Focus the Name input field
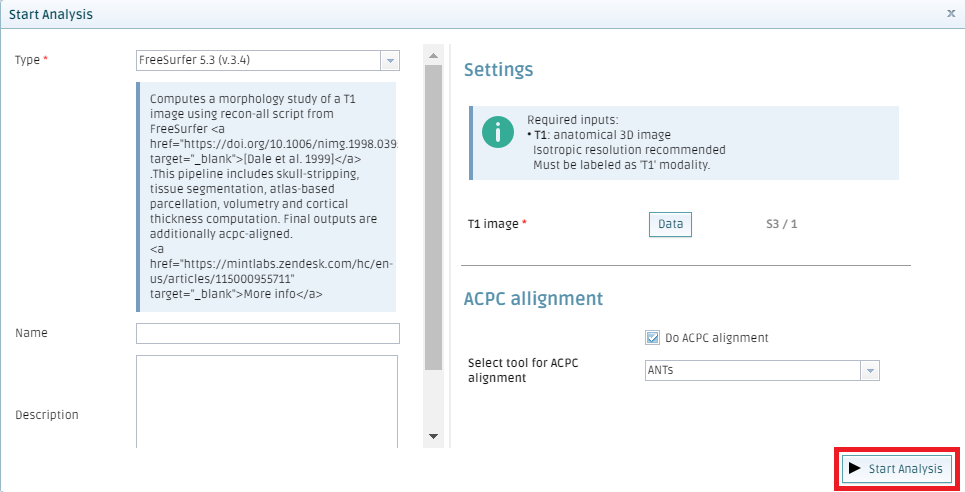 268,333
